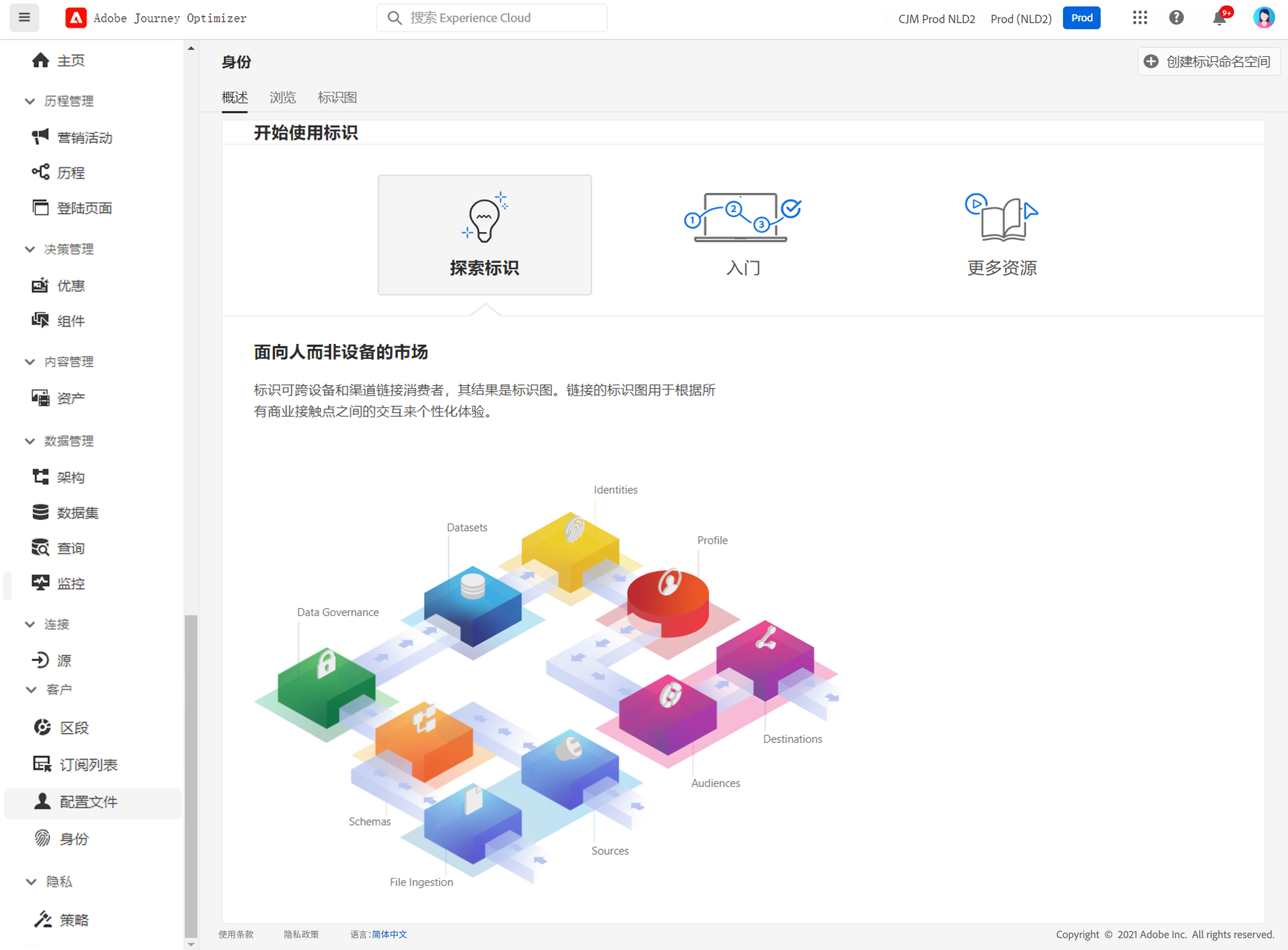The height and width of the screenshot is (950, 1288).
Task: Collapse the 历程管理 section
Action: click(30, 101)
